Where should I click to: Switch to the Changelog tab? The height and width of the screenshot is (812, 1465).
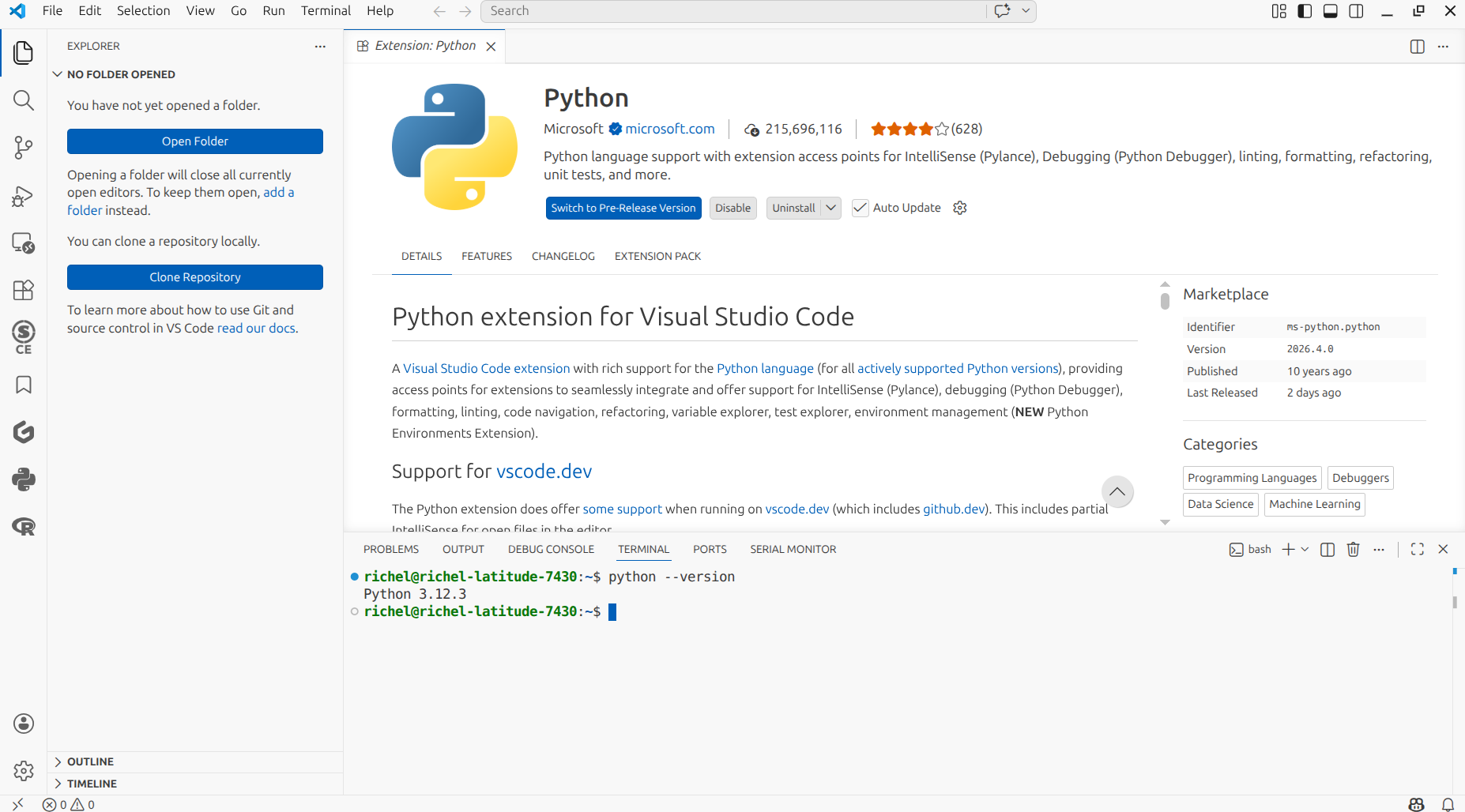click(563, 256)
